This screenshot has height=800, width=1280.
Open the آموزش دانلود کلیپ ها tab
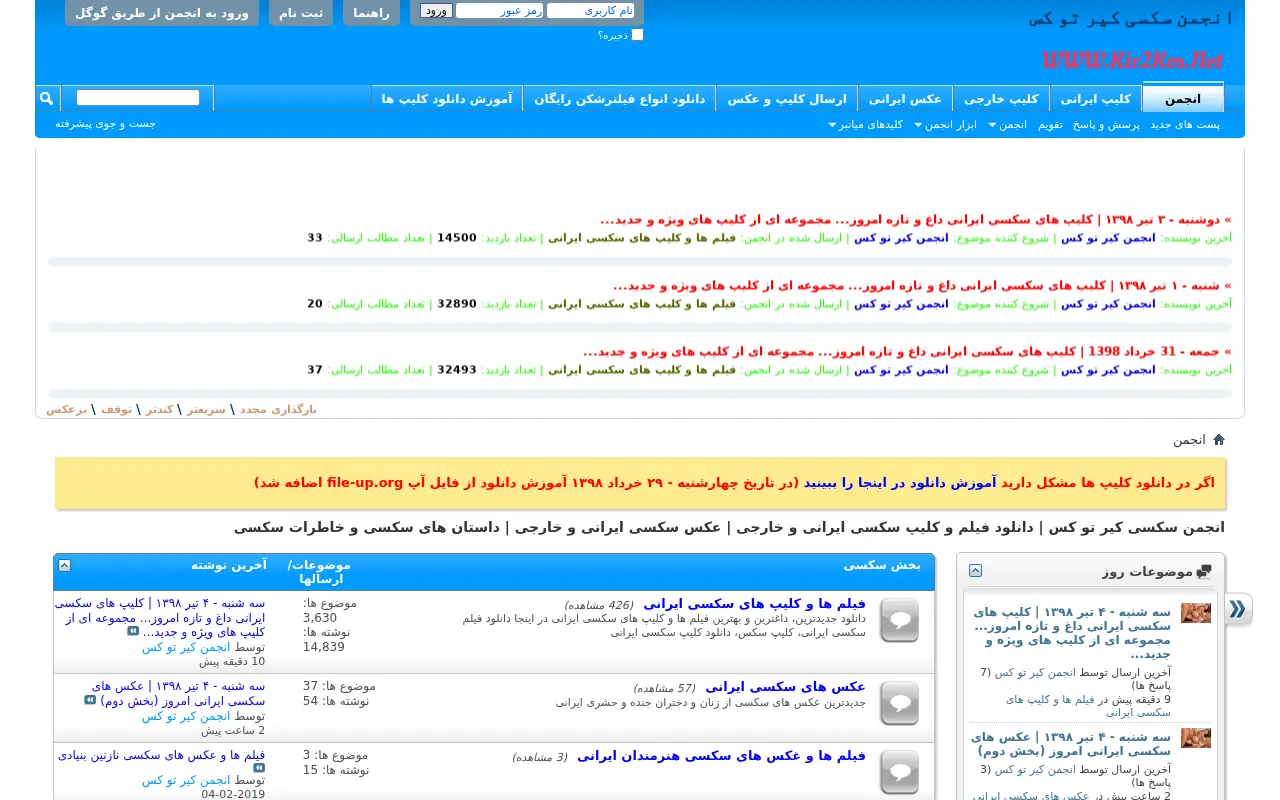click(x=447, y=99)
